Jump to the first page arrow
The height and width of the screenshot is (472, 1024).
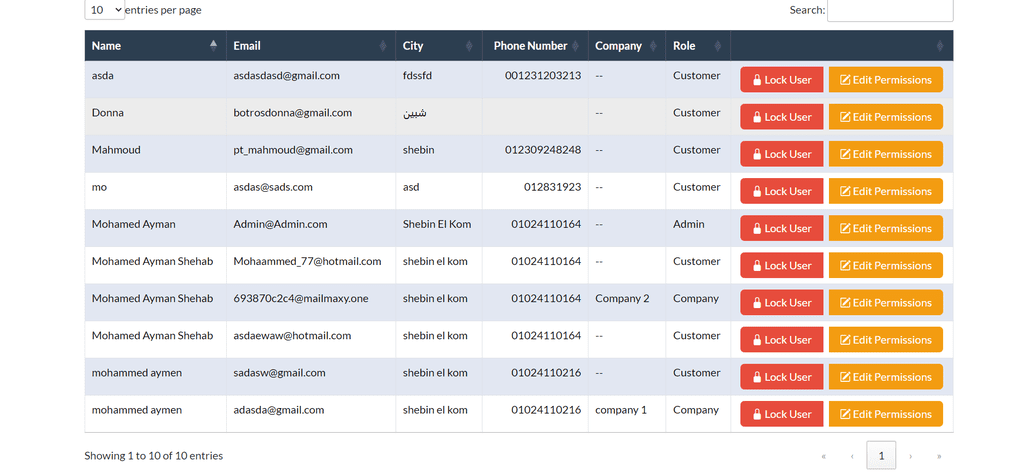tap(823, 456)
